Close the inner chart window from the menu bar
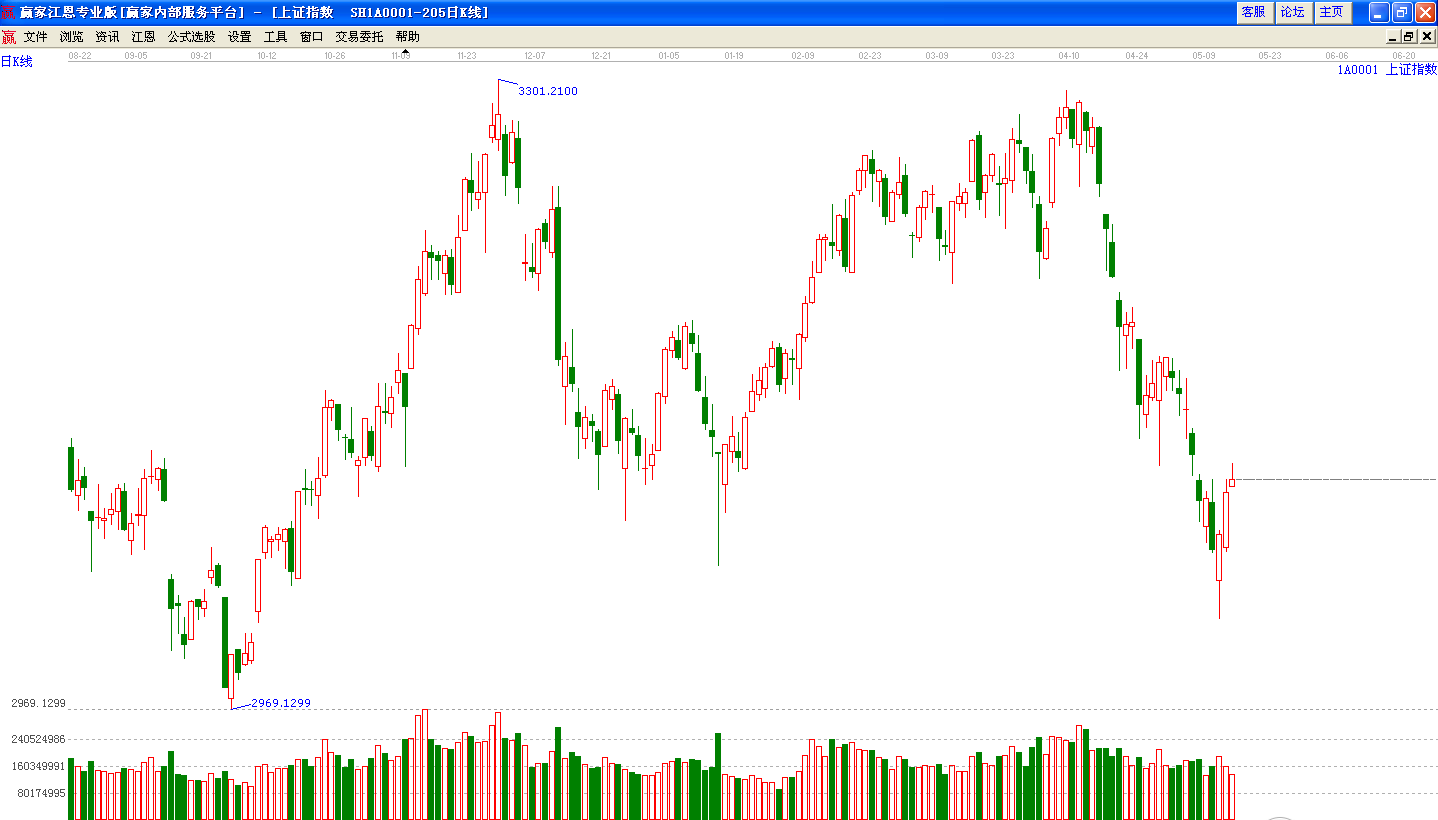 [1426, 37]
